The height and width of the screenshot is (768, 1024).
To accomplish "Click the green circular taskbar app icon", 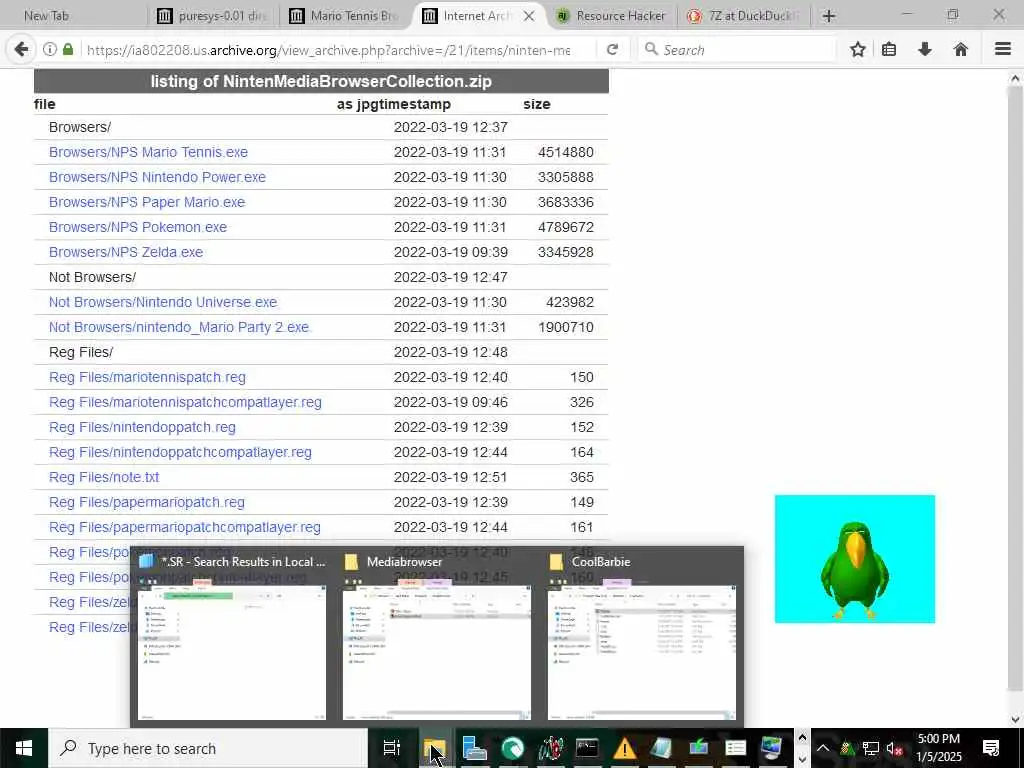I will (x=513, y=748).
